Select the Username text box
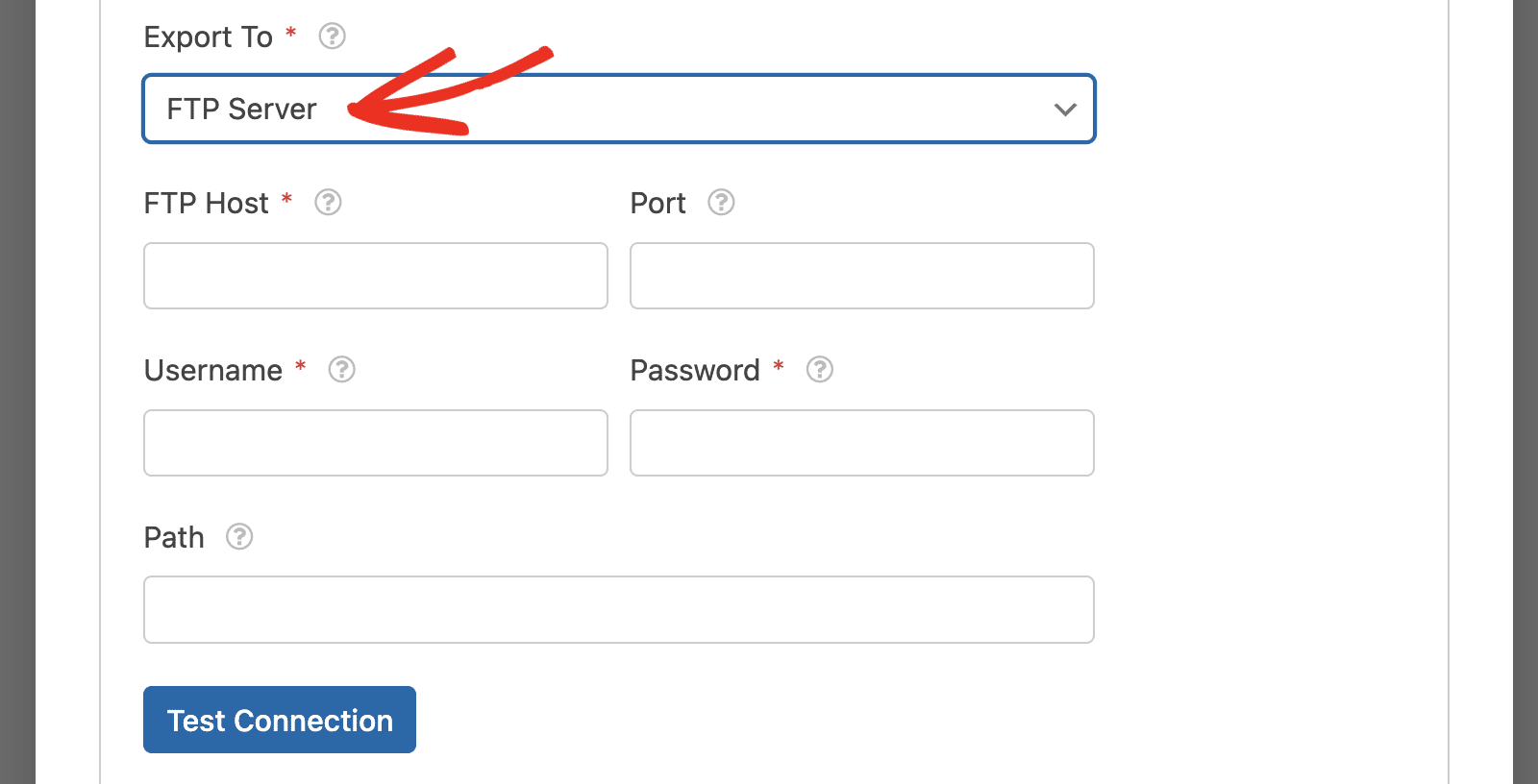Screen dimensions: 1538x784 (376, 443)
